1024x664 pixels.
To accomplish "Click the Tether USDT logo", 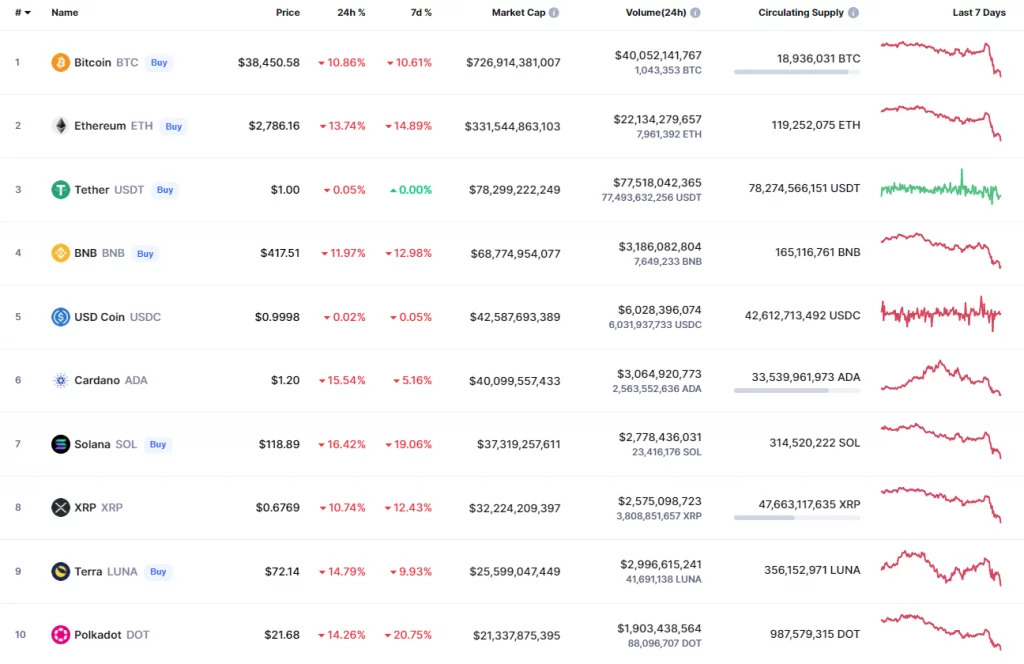I will click(x=59, y=189).
